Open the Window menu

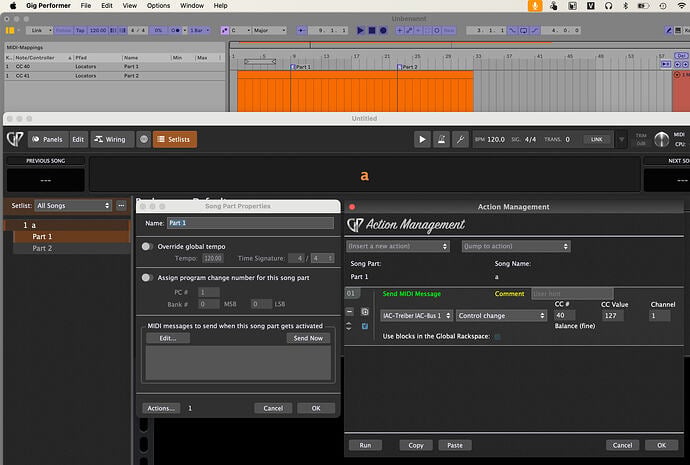192,6
